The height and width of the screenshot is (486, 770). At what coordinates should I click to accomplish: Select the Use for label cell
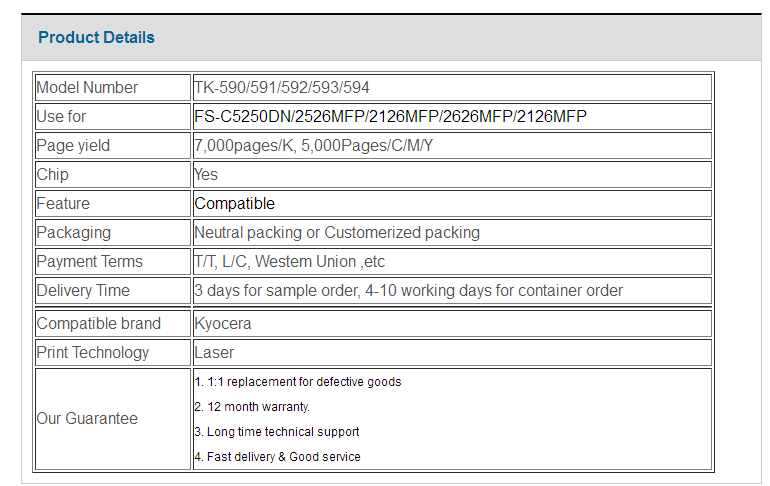(x=113, y=117)
